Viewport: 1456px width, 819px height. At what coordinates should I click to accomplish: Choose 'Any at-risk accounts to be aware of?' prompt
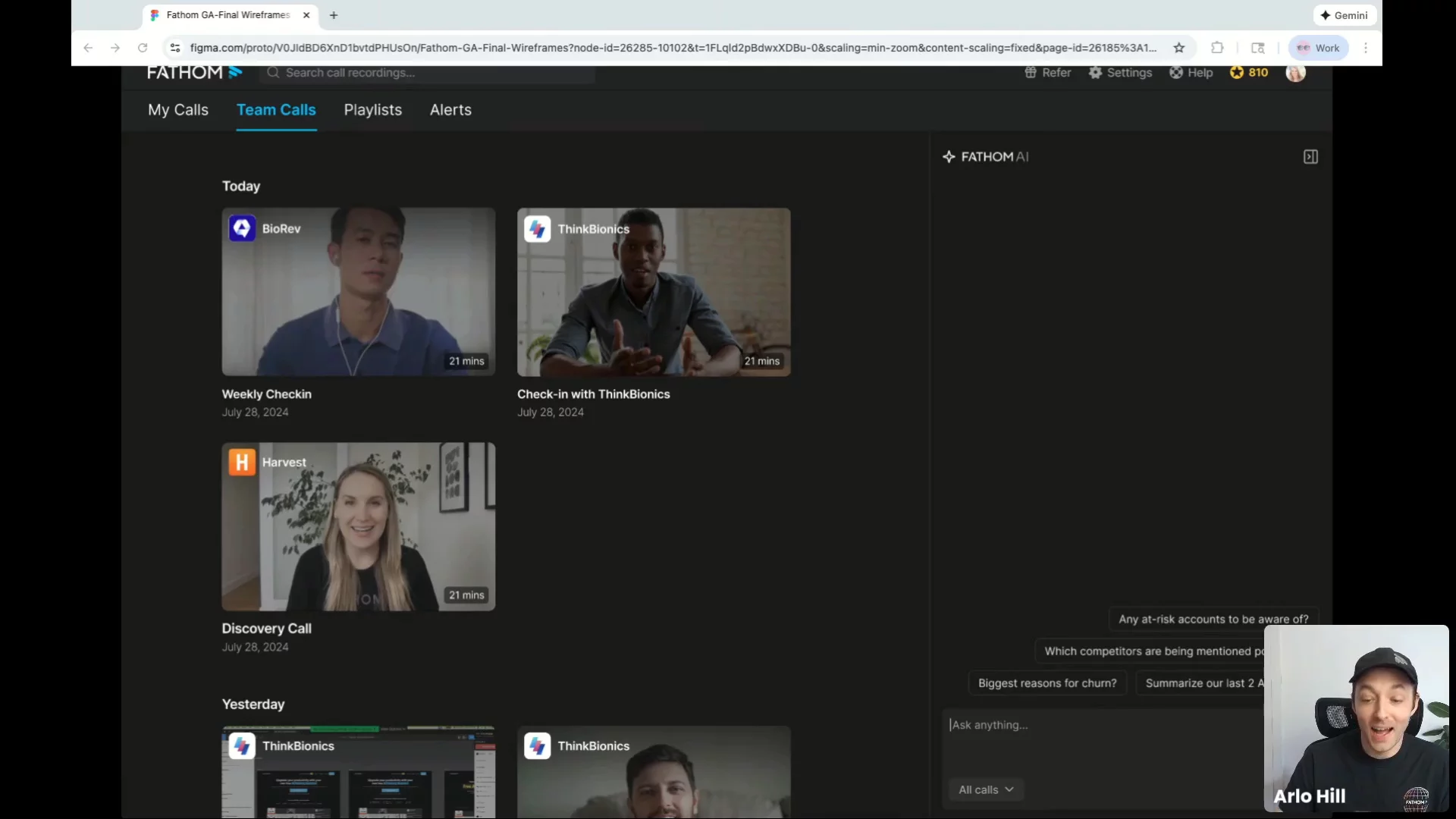pyautogui.click(x=1213, y=620)
